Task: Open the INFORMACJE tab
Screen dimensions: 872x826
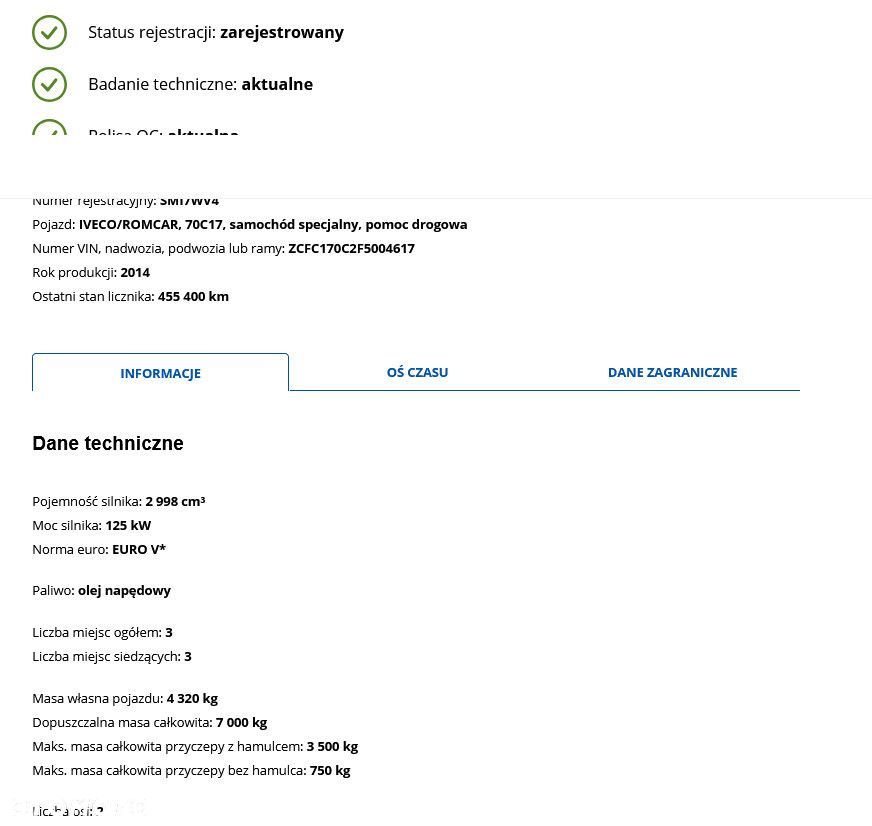Action: pyautogui.click(x=160, y=373)
